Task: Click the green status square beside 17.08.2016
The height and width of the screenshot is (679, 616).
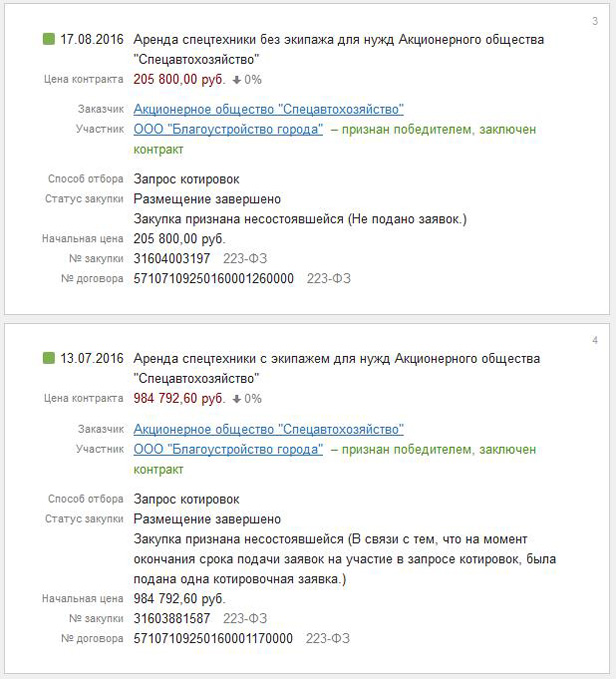Action: click(48, 40)
